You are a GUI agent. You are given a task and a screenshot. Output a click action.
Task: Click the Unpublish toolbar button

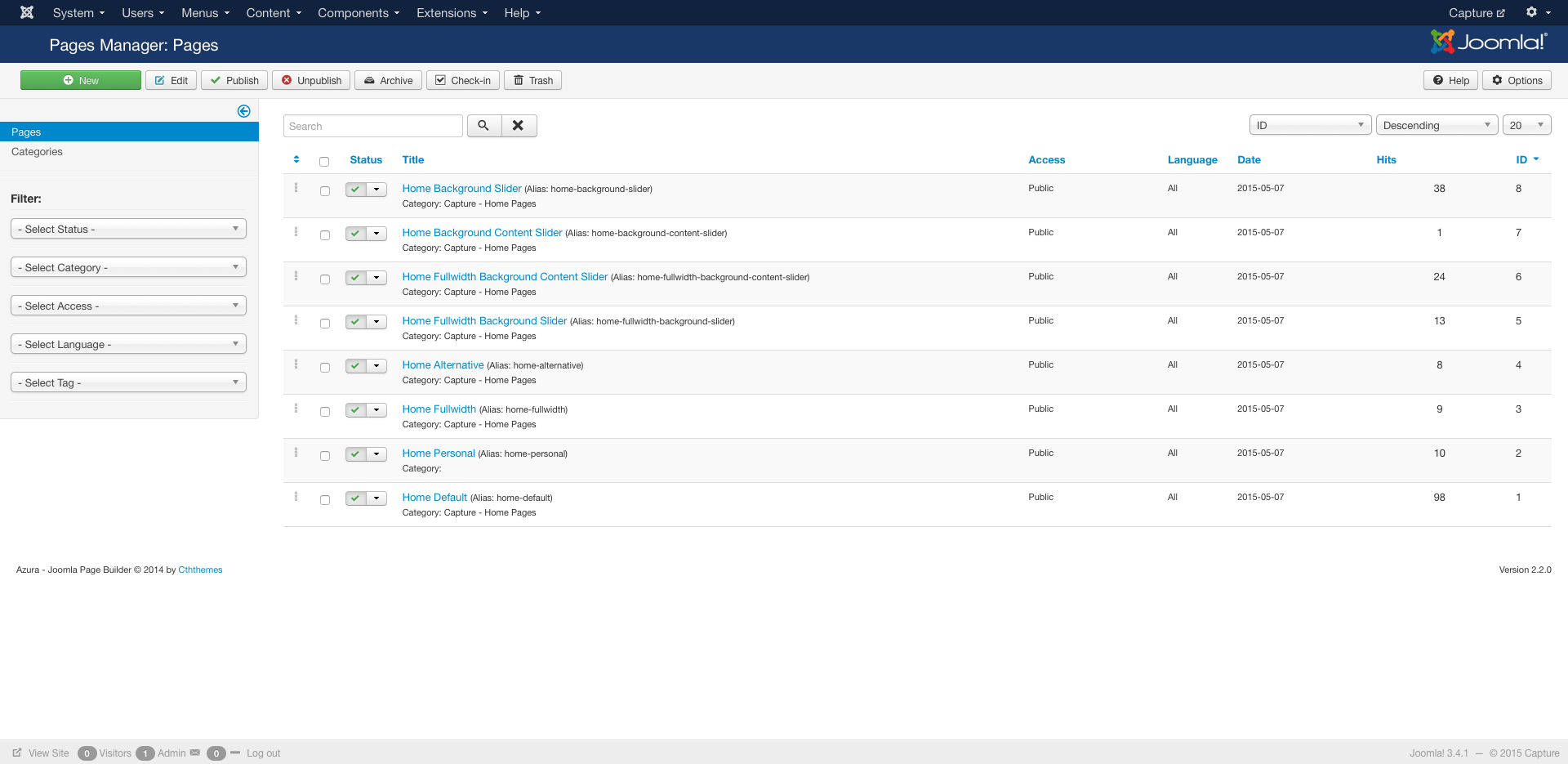[x=311, y=80]
